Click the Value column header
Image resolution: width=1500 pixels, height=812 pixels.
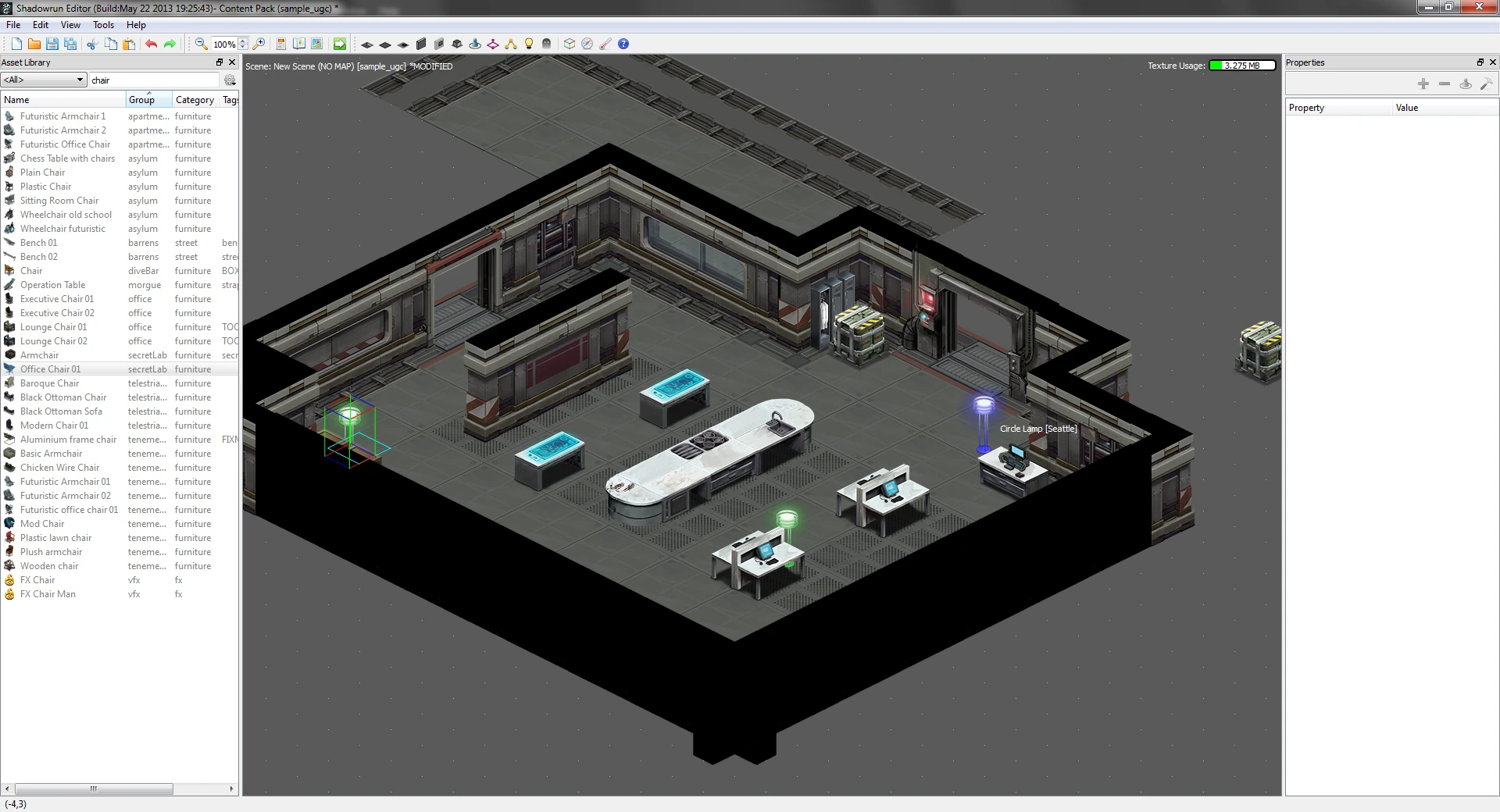(1445, 108)
